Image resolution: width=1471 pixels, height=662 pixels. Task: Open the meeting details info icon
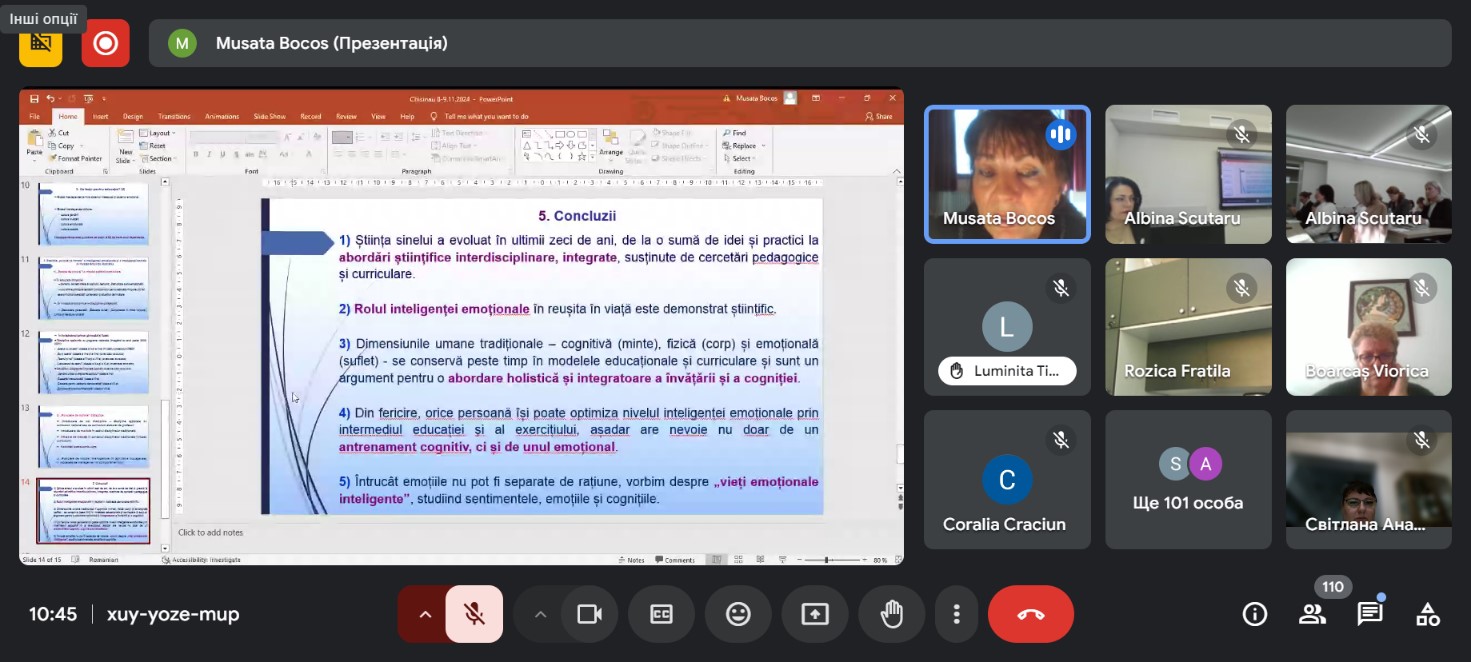click(1254, 614)
